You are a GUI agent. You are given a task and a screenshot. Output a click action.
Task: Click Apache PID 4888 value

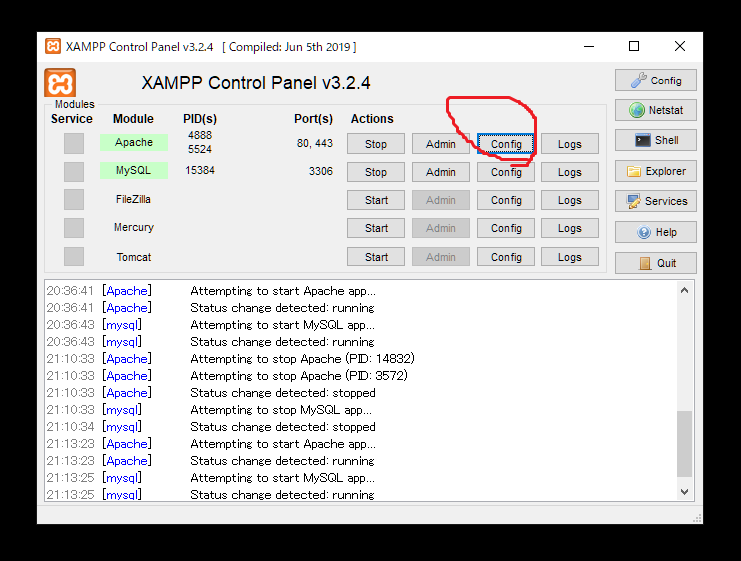pyautogui.click(x=200, y=135)
